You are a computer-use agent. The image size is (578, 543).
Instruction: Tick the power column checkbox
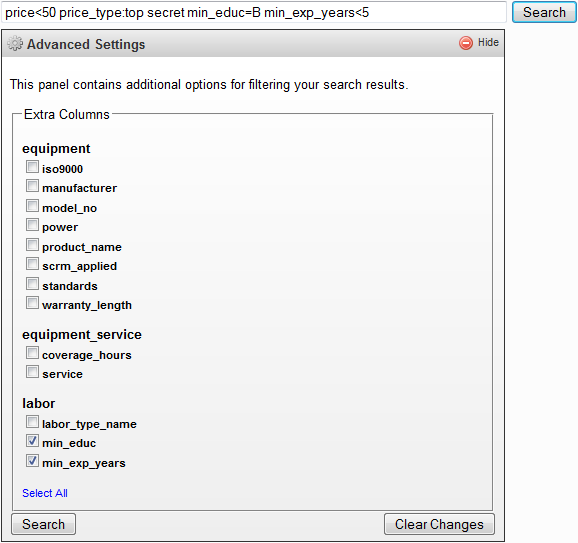point(32,225)
